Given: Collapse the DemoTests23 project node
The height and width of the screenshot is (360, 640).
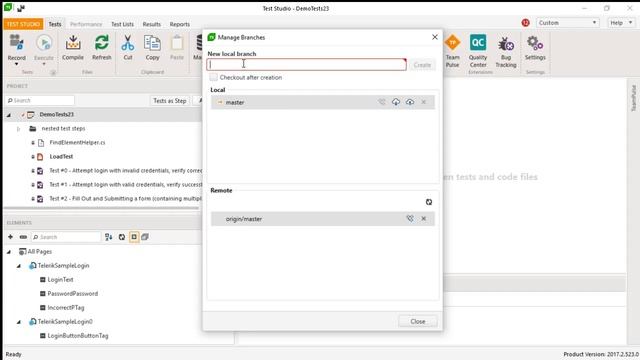Looking at the screenshot, I should coord(9,115).
